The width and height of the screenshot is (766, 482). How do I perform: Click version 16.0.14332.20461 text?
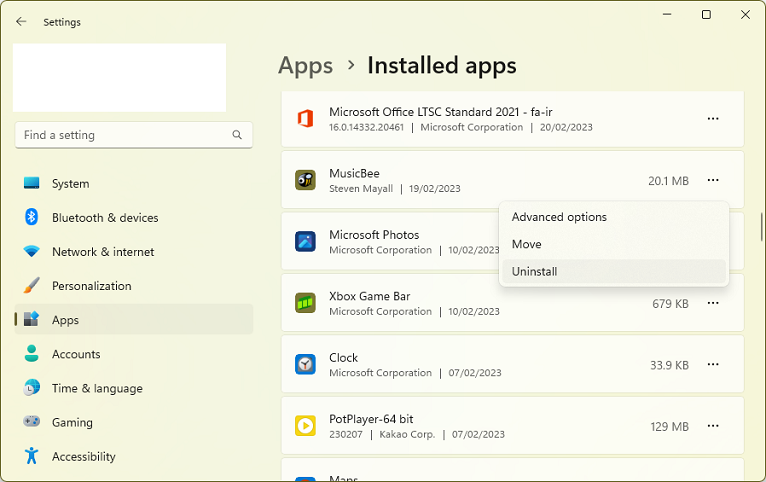366,127
